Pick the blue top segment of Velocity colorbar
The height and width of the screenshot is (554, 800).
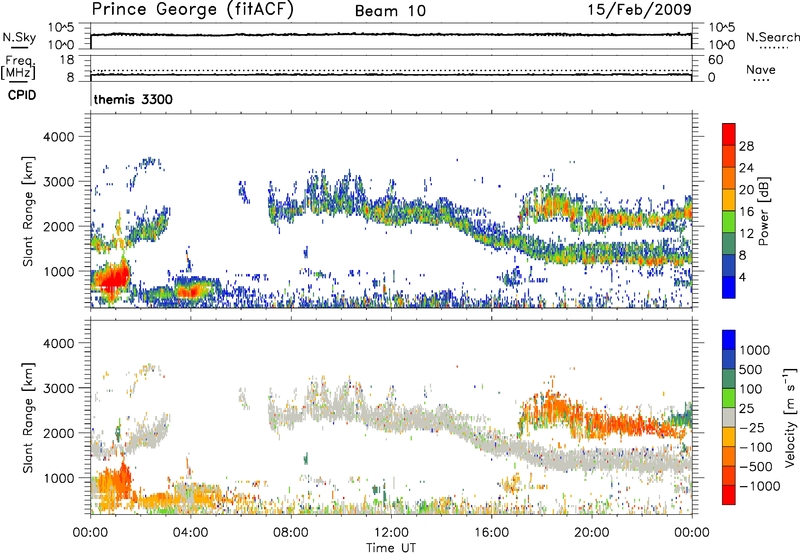(x=729, y=340)
